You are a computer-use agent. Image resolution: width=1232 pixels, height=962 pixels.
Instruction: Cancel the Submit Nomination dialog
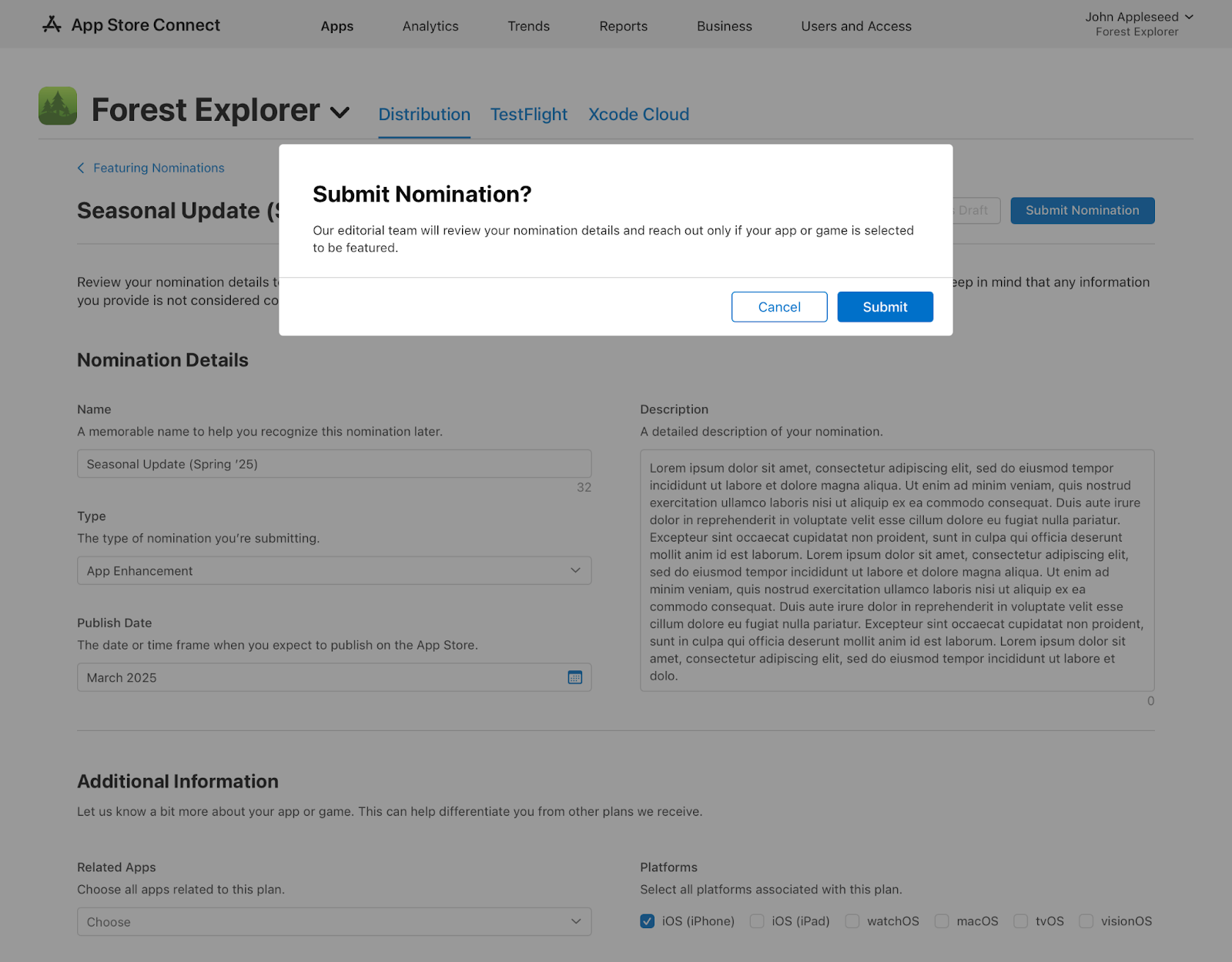coord(779,307)
